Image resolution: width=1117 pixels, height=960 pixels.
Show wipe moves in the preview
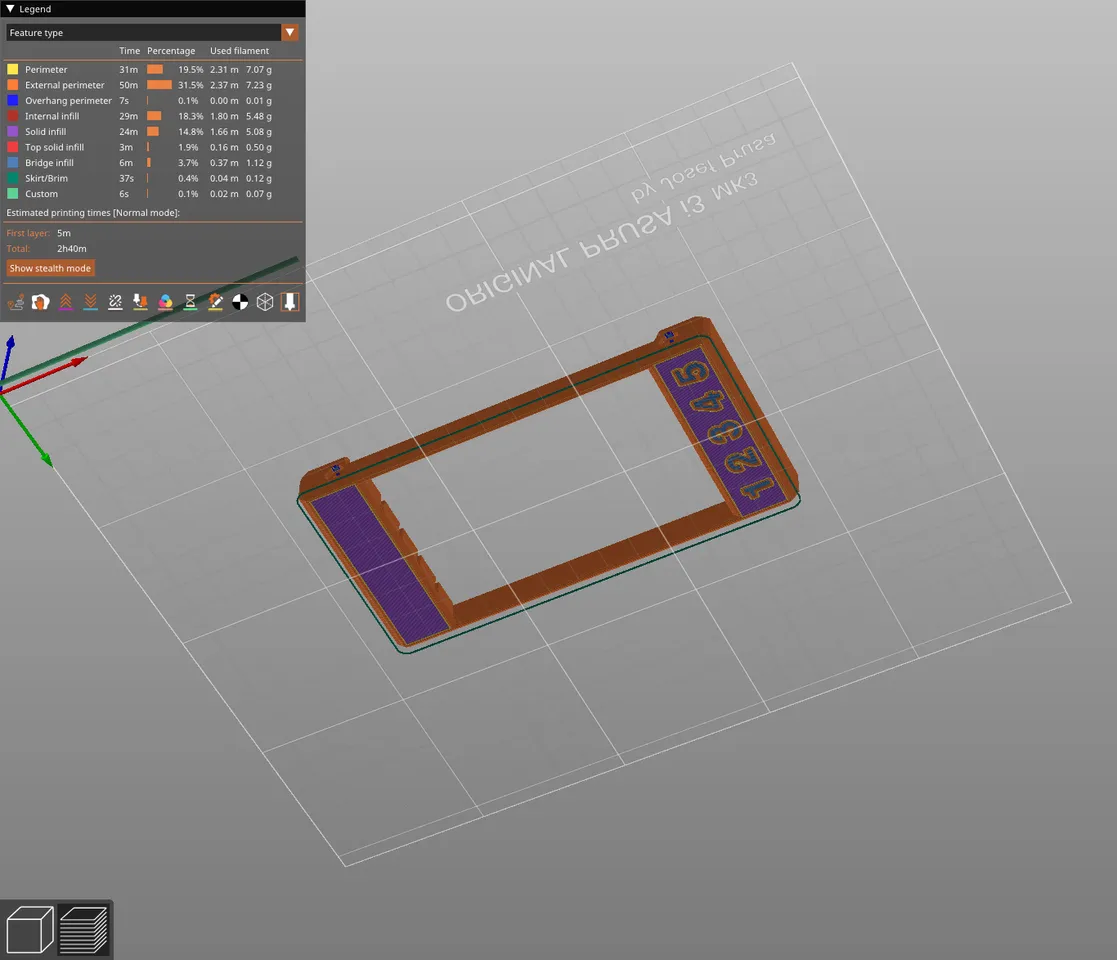(40, 301)
